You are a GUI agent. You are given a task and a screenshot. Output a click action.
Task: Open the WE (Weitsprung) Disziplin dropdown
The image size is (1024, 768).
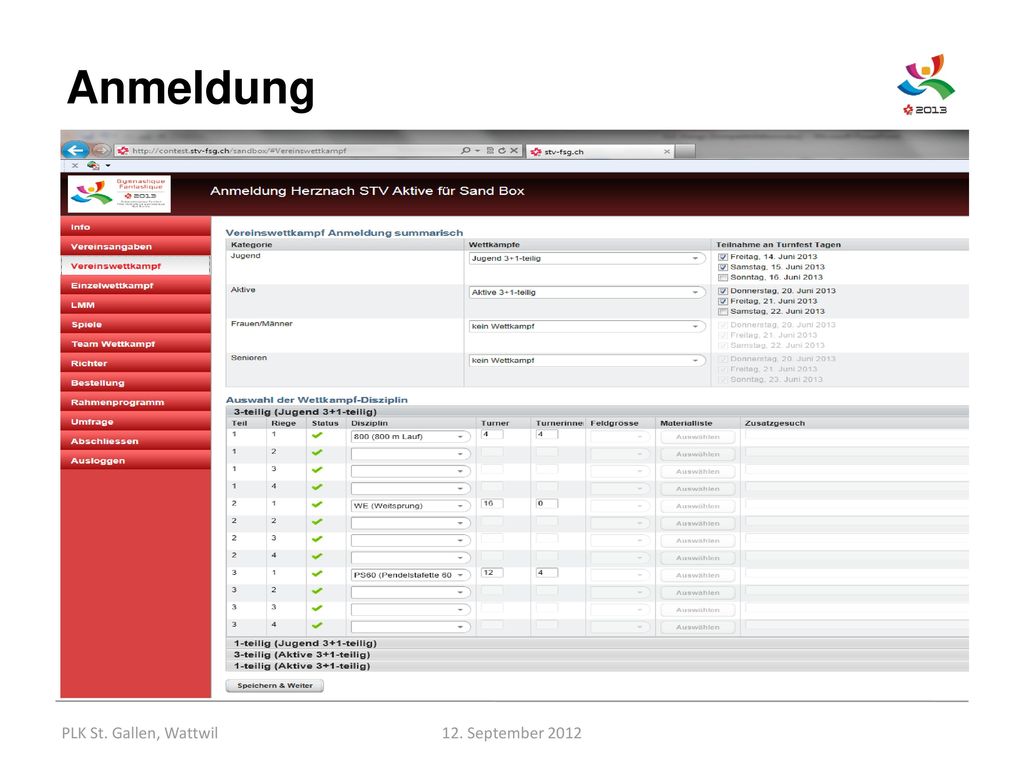[410, 506]
